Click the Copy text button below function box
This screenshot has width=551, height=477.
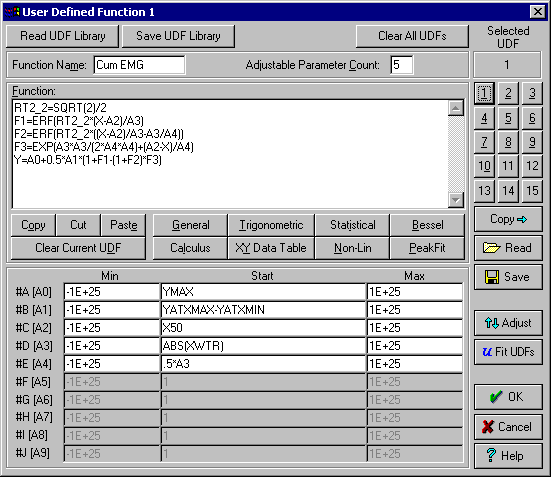click(33, 225)
